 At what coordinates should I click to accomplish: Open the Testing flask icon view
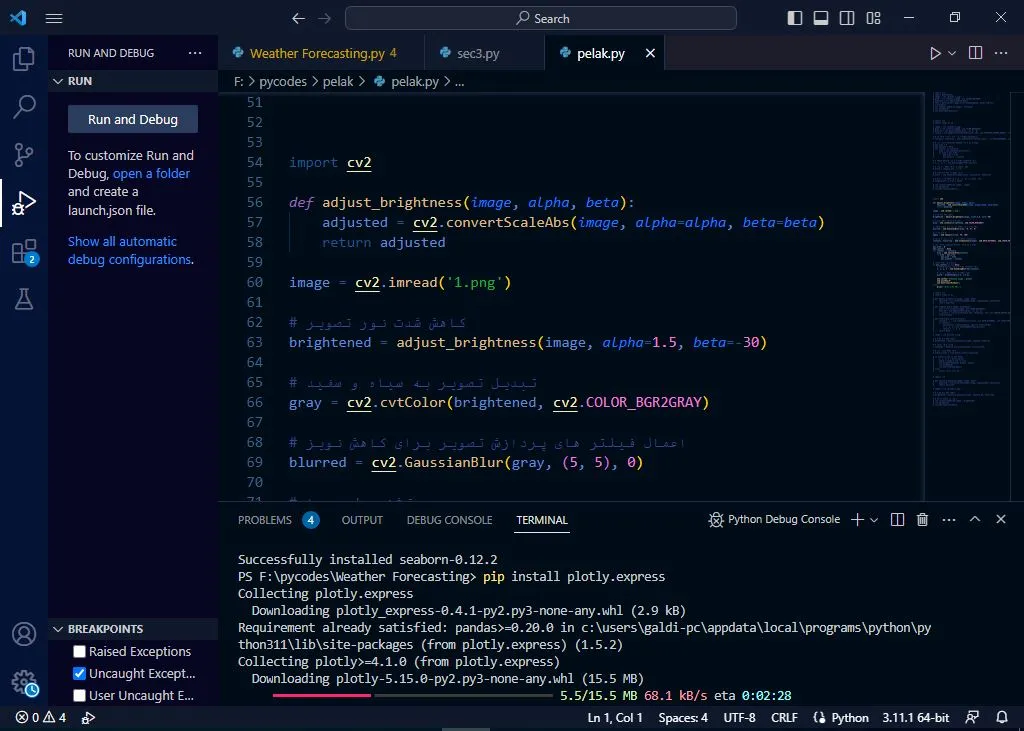click(24, 299)
